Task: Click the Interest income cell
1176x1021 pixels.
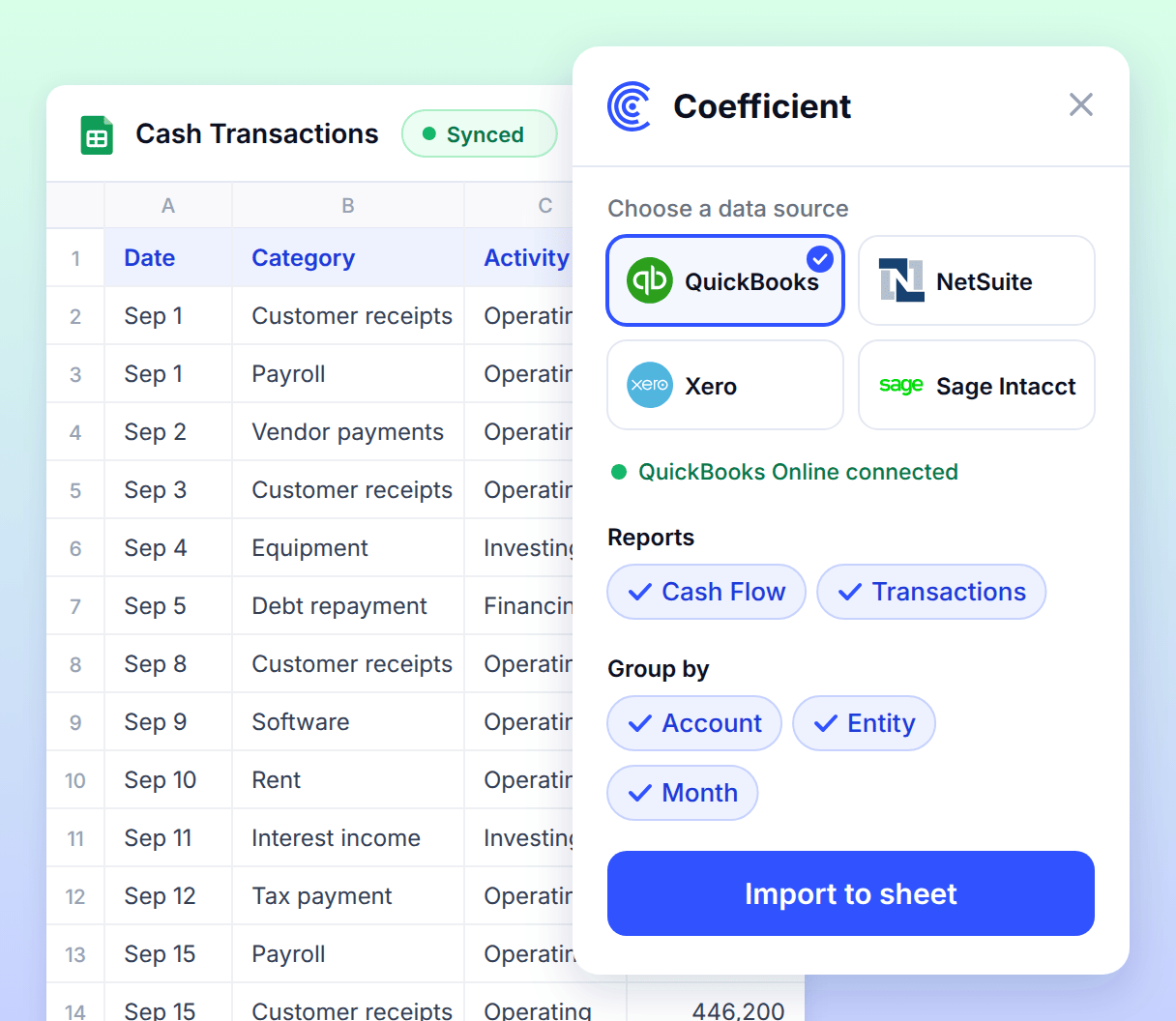Action: point(348,837)
